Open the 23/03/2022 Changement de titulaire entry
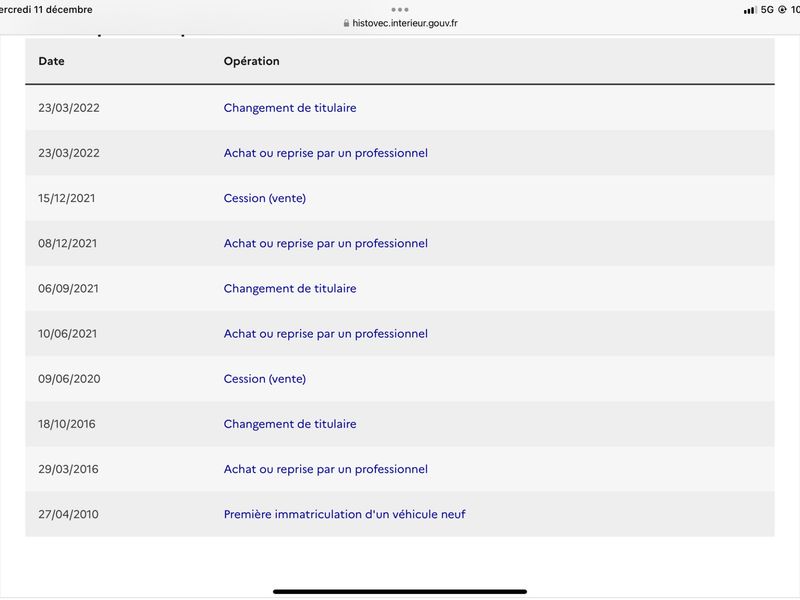The image size is (800, 600). pyautogui.click(x=290, y=108)
